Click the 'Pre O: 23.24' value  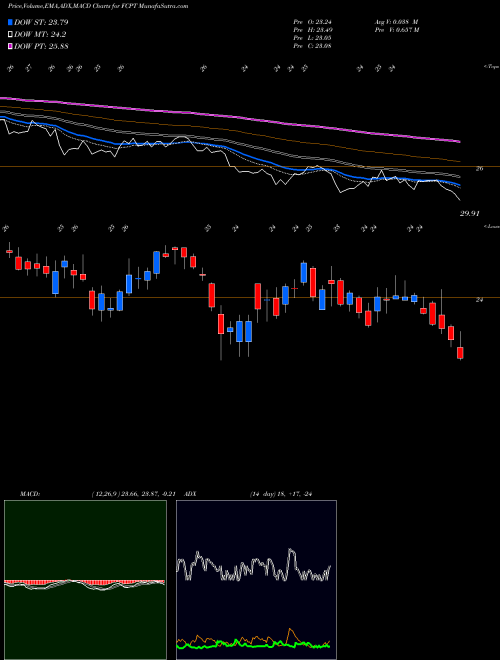[312, 22]
